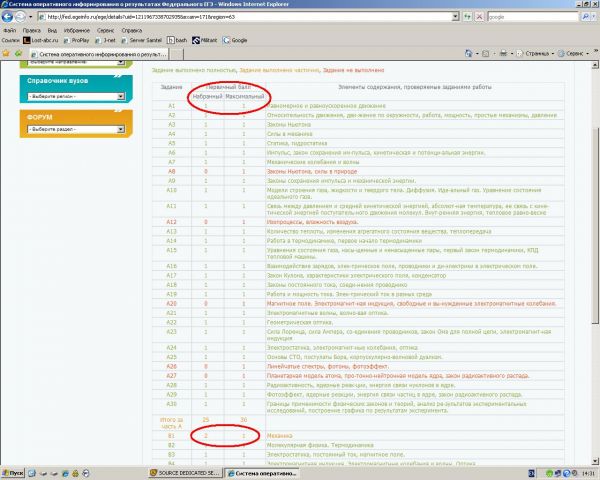Click the page's vertical scrollbar
The height and width of the screenshot is (480, 600).
click(x=595, y=250)
